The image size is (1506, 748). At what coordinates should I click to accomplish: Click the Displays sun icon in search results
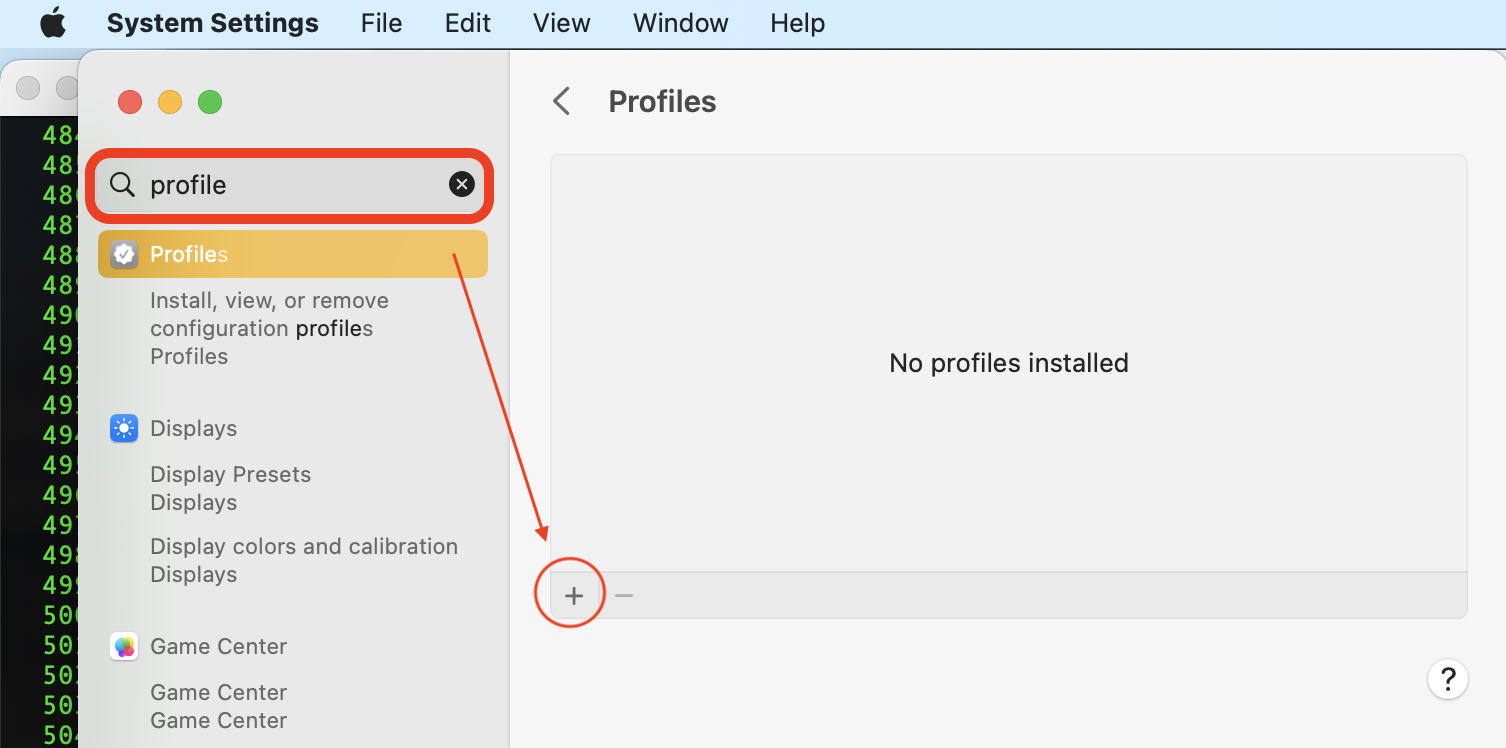[x=124, y=428]
